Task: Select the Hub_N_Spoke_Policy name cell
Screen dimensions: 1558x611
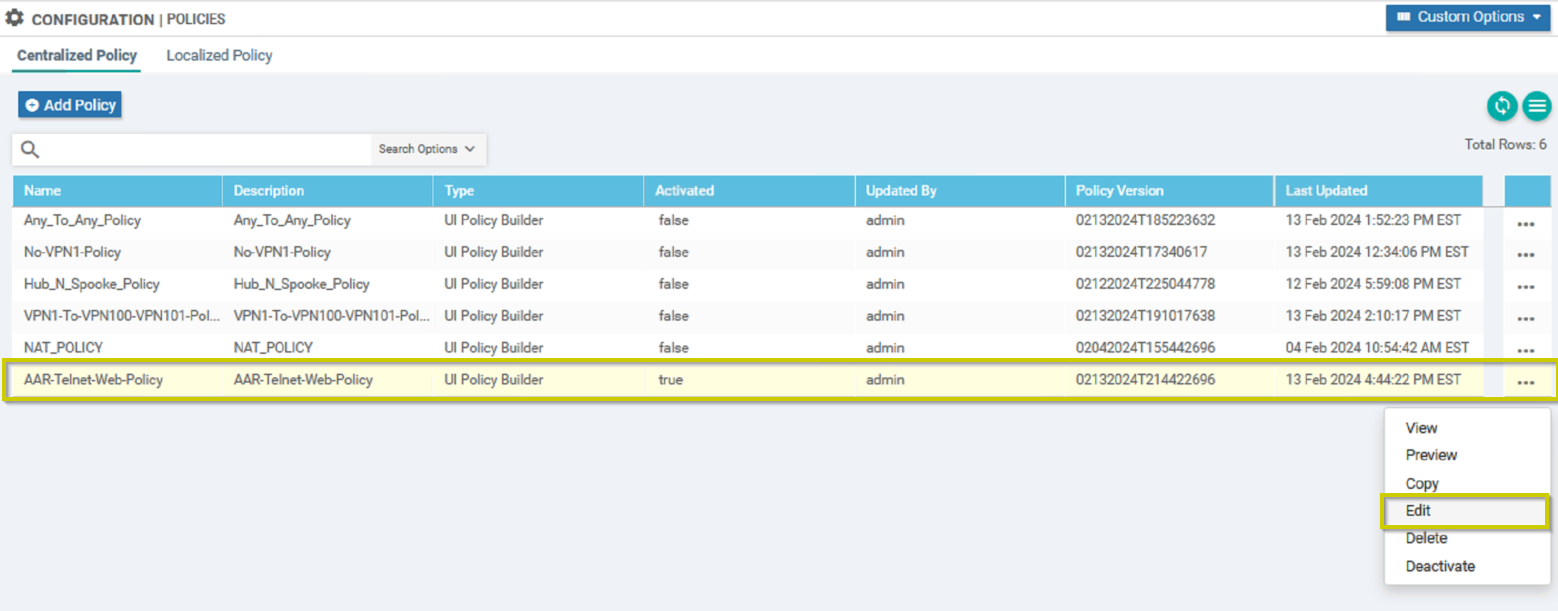Action: (x=92, y=284)
